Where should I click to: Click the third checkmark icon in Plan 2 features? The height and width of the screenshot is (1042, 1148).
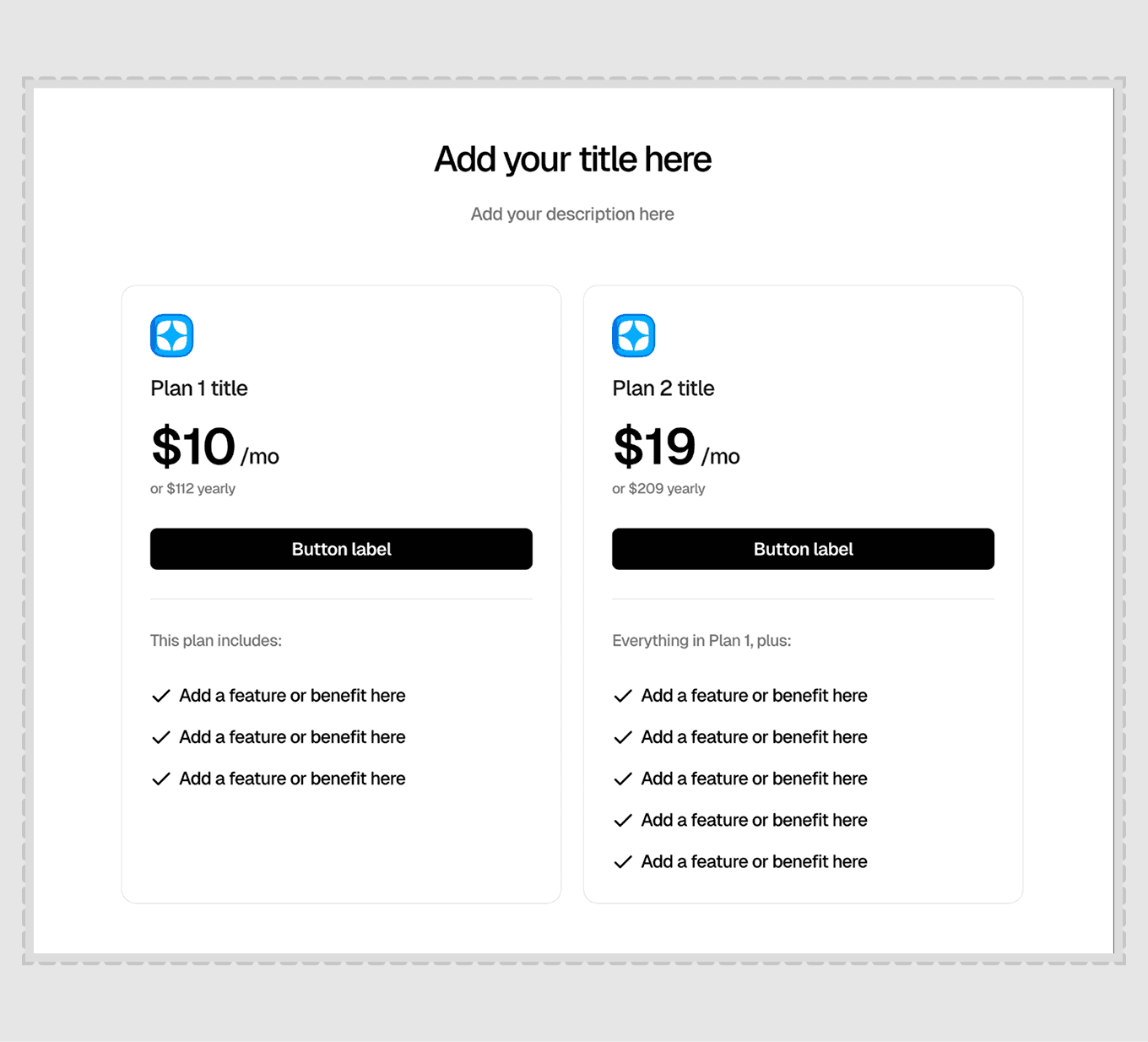(x=623, y=779)
